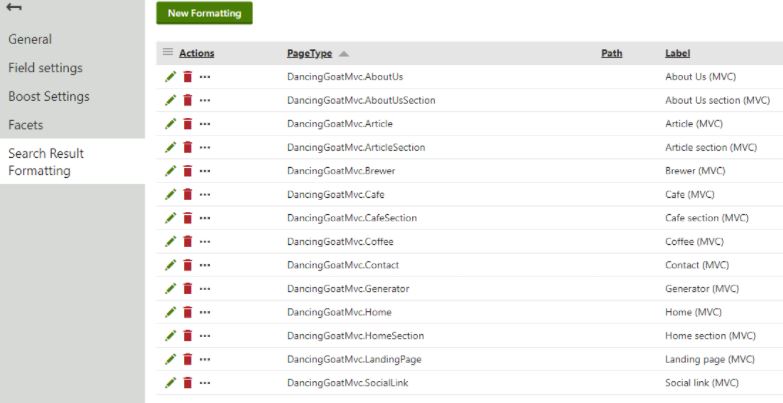Click the DancingGoatMvc.Cafe page type text
783x403 pixels.
tap(336, 194)
